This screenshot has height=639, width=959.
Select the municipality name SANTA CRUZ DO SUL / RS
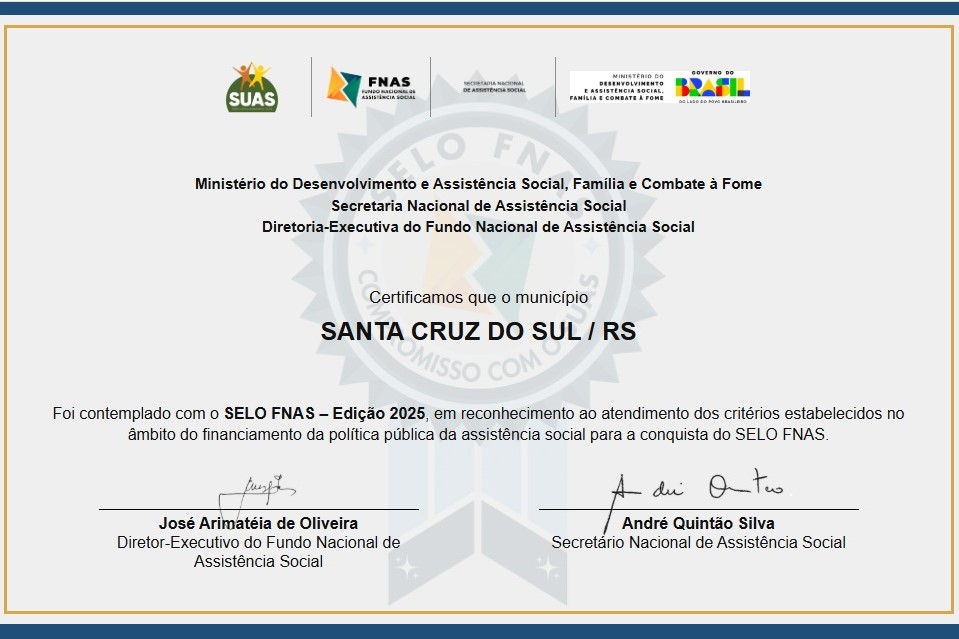pos(478,332)
